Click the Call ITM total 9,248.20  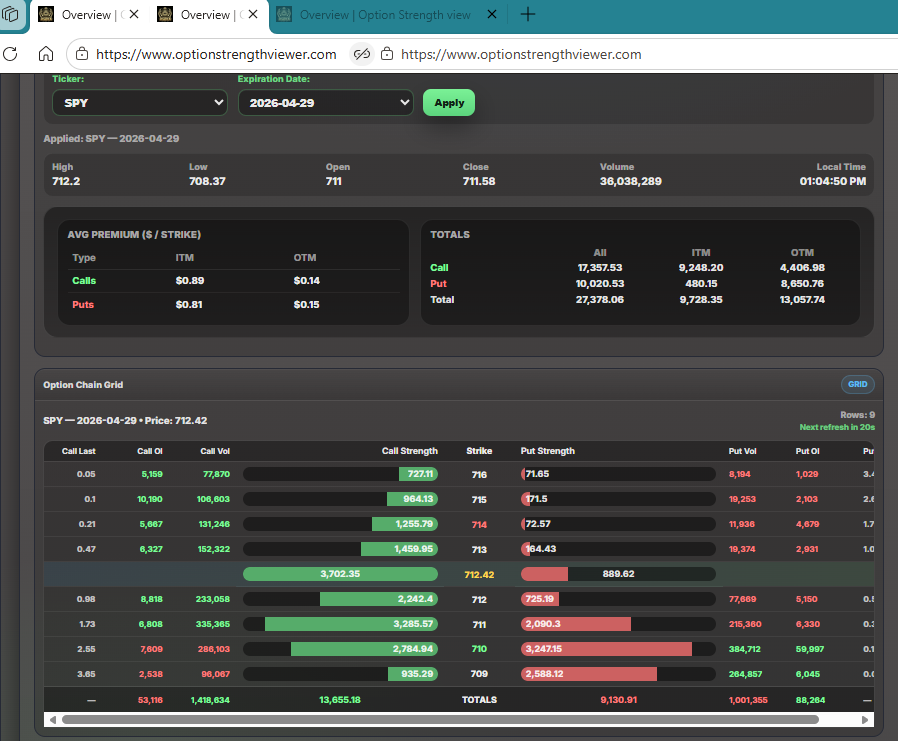point(701,267)
